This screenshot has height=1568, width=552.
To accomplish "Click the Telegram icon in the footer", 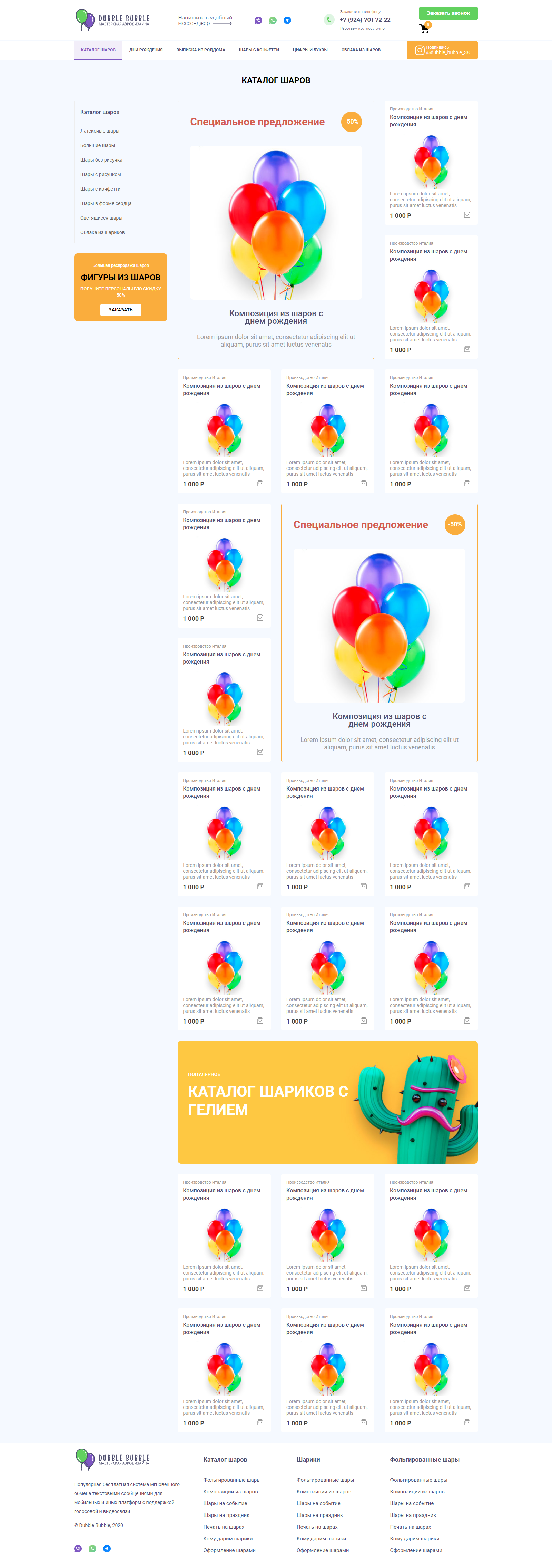I will tap(107, 1549).
